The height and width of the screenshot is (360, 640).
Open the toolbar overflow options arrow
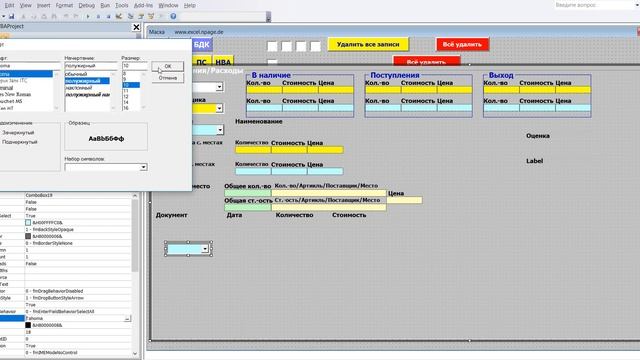click(x=268, y=18)
